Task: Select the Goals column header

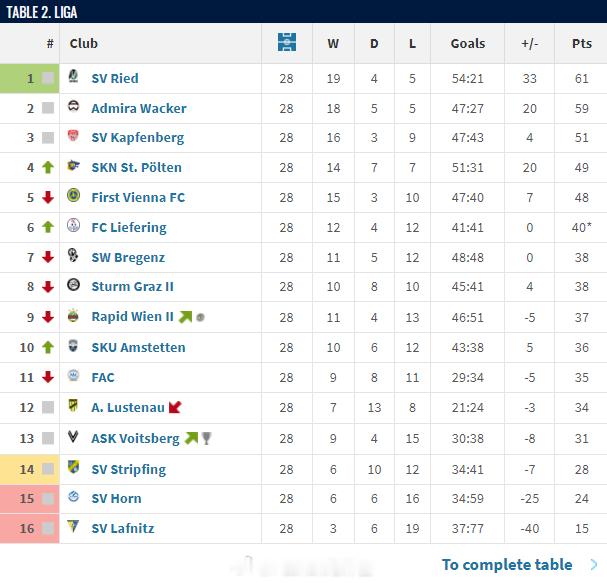Action: [x=468, y=43]
